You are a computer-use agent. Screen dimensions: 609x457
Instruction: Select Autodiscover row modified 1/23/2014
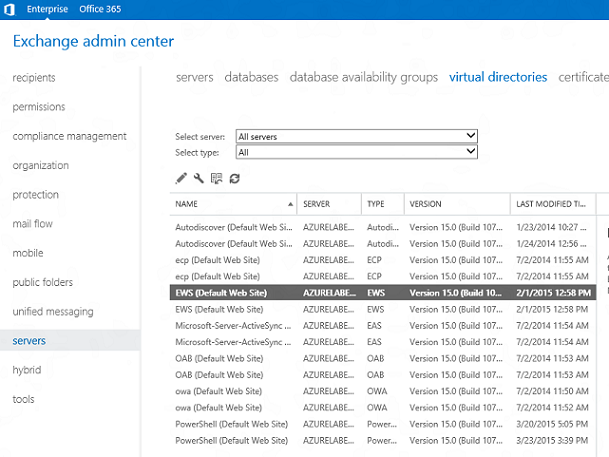pyautogui.click(x=383, y=227)
